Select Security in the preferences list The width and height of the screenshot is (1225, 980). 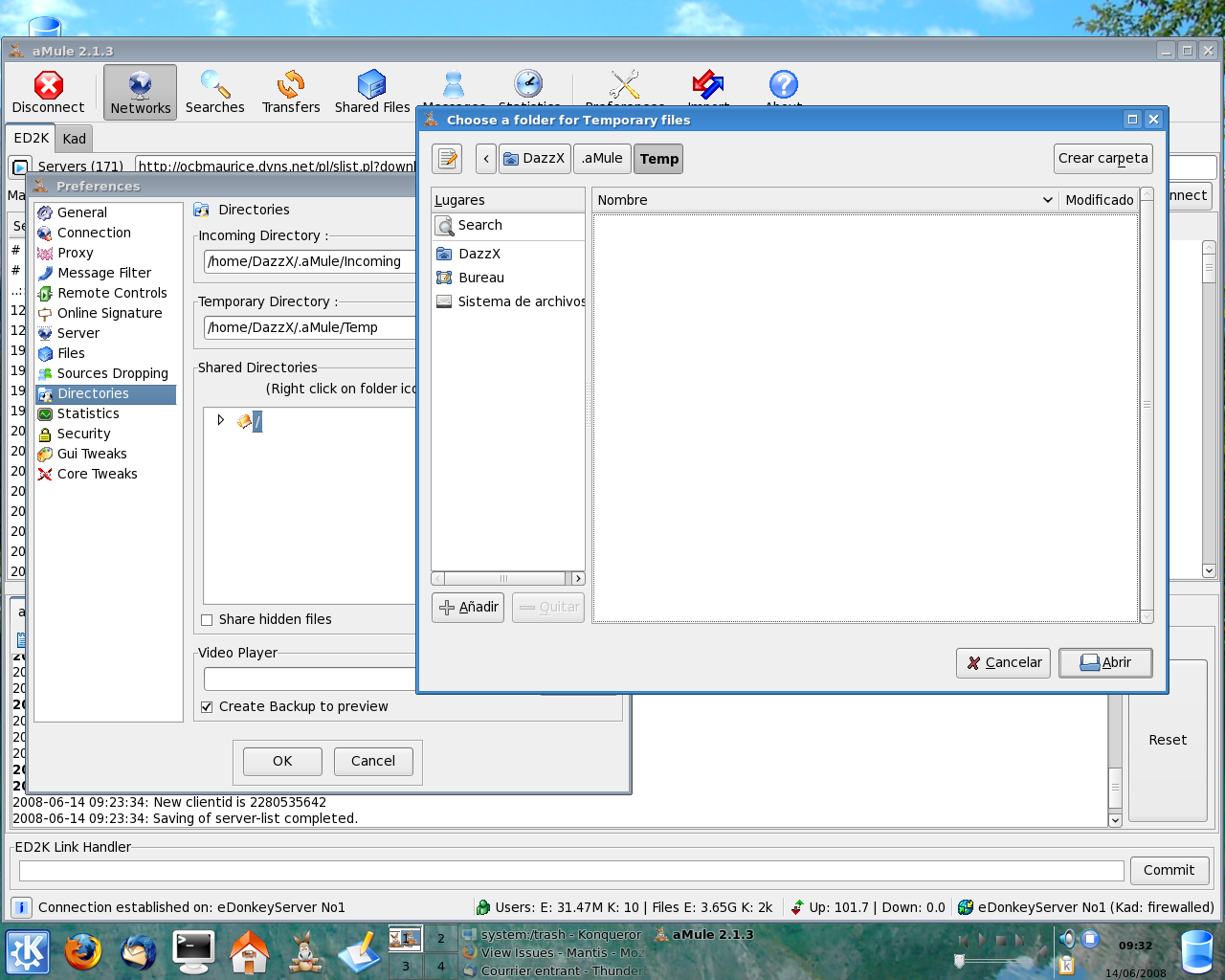83,434
